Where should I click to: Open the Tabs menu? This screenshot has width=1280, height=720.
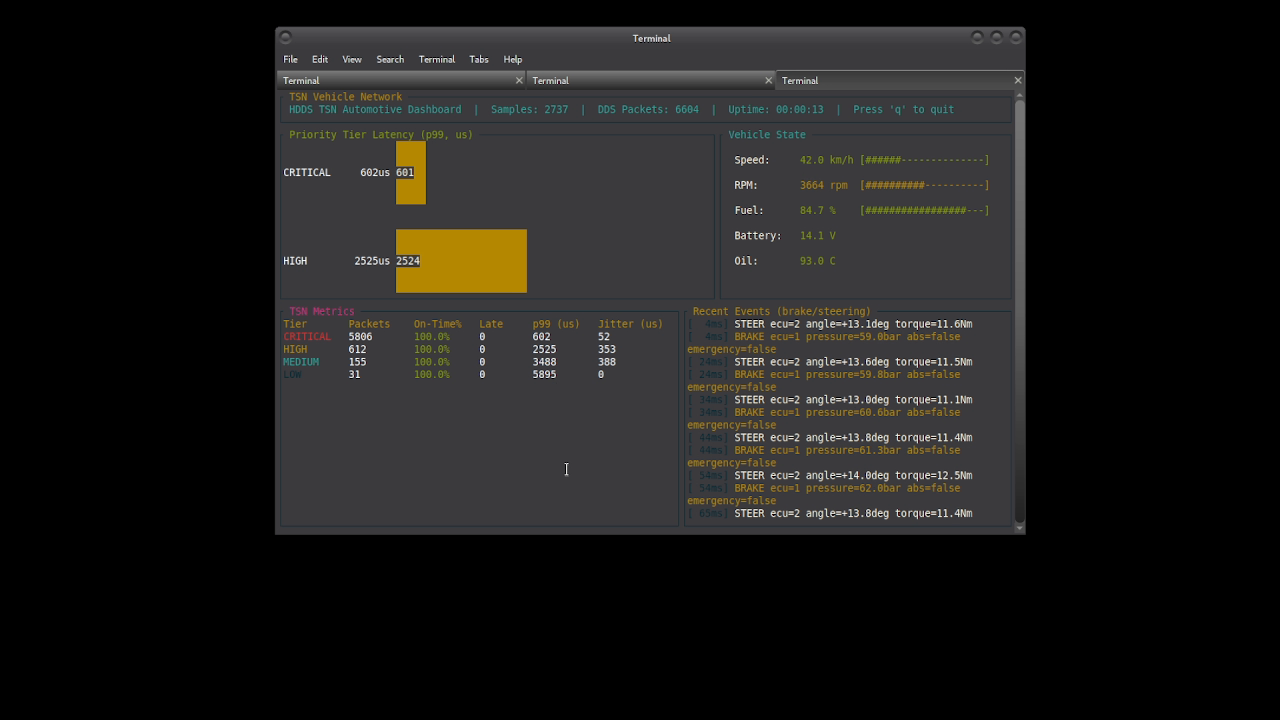tap(479, 59)
